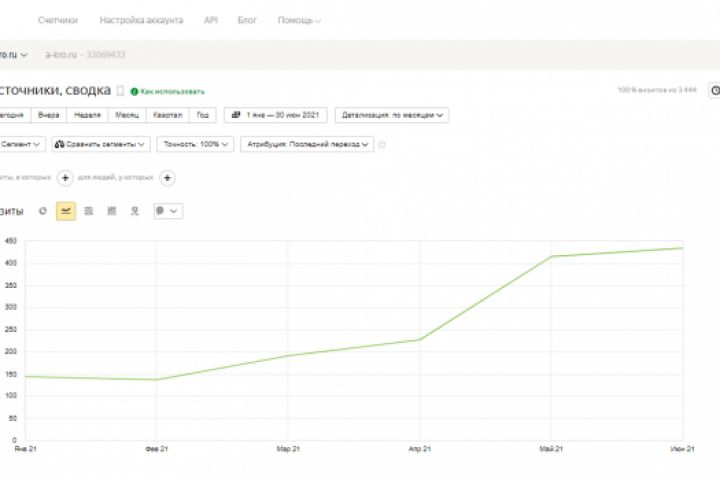Add people condition with second plus button
Screen dimensions: 720x480
point(168,178)
